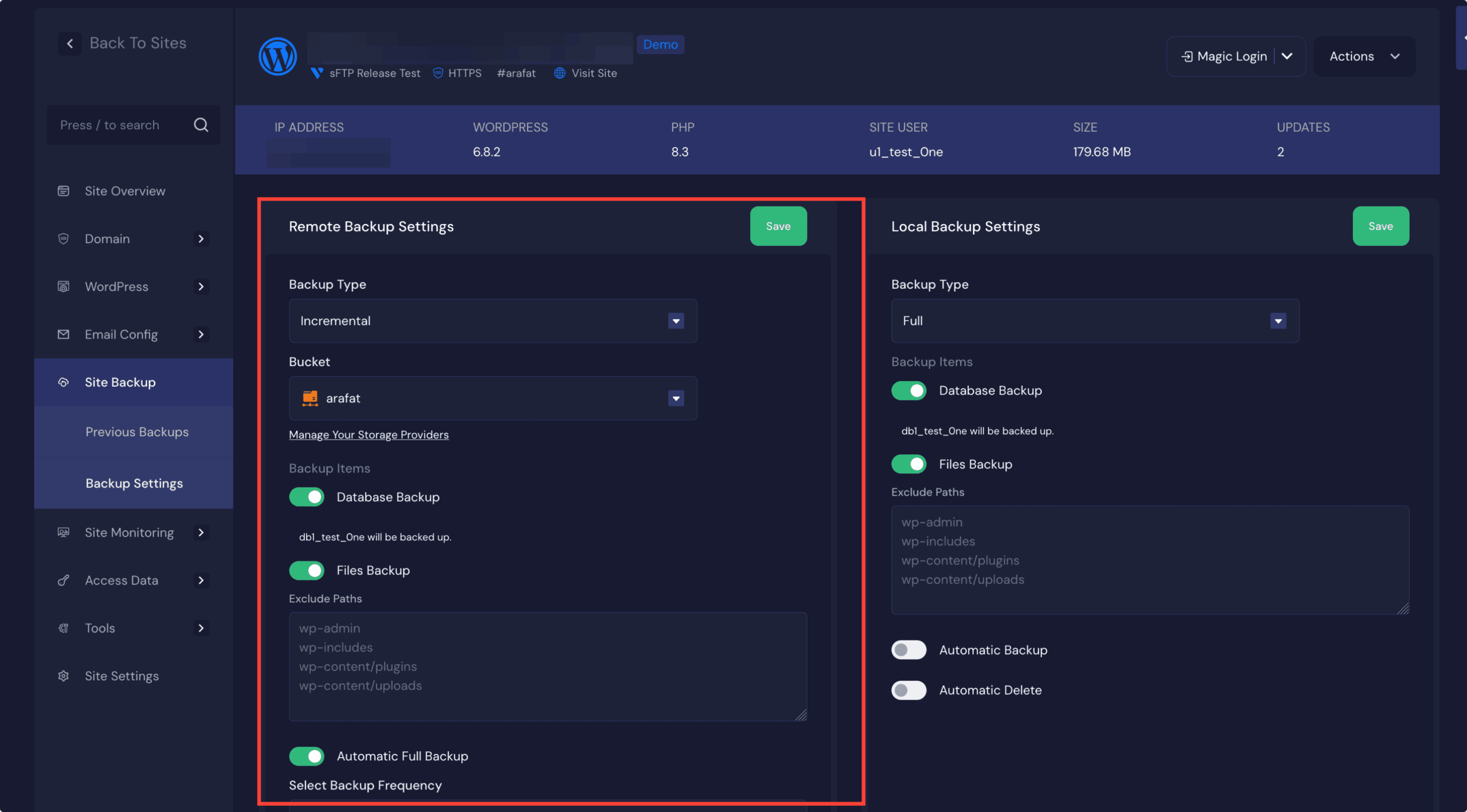Click the Email Config envelope icon
This screenshot has height=812, width=1467.
(x=63, y=334)
